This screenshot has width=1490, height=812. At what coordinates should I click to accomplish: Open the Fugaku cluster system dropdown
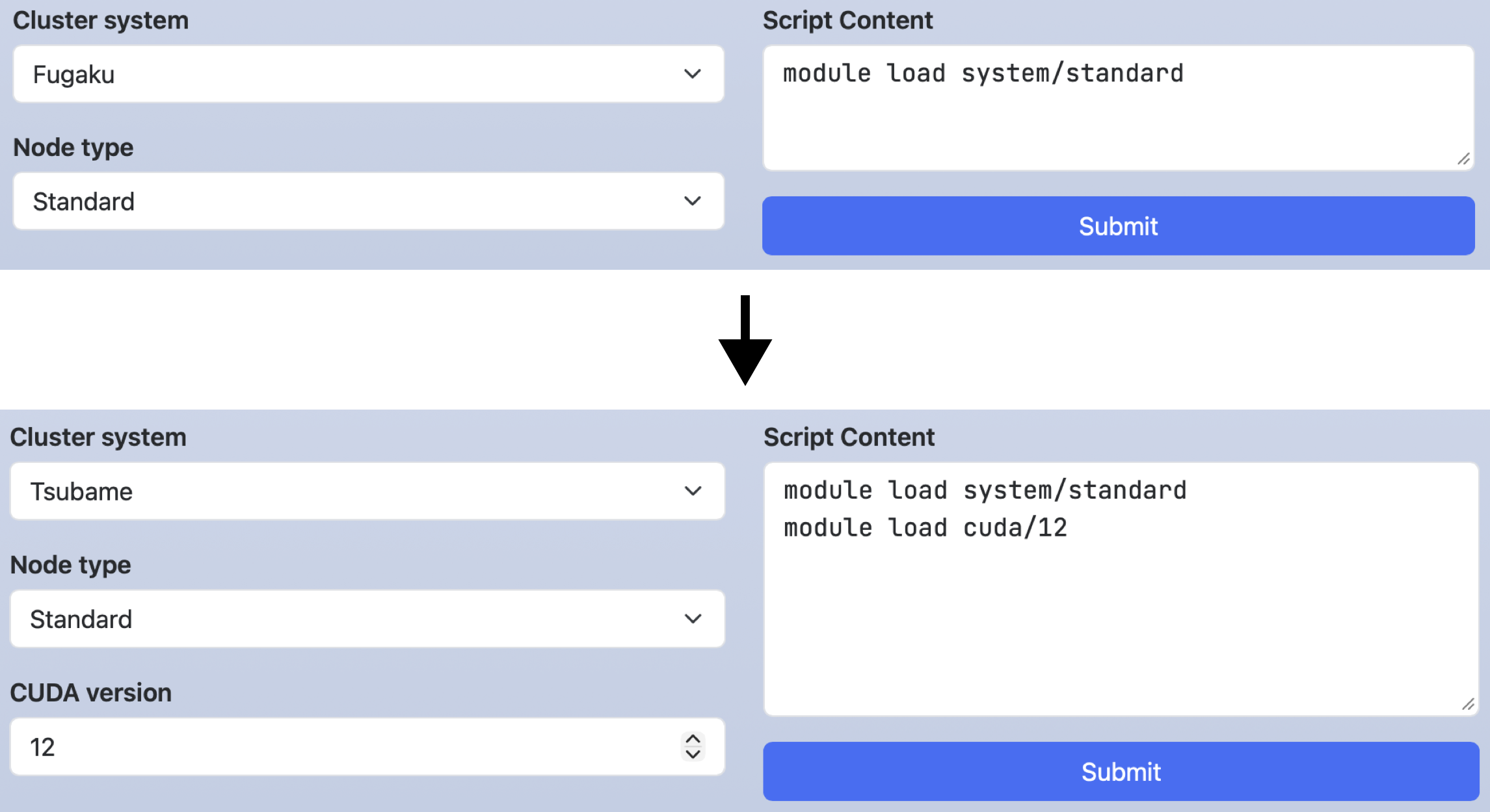coord(368,74)
